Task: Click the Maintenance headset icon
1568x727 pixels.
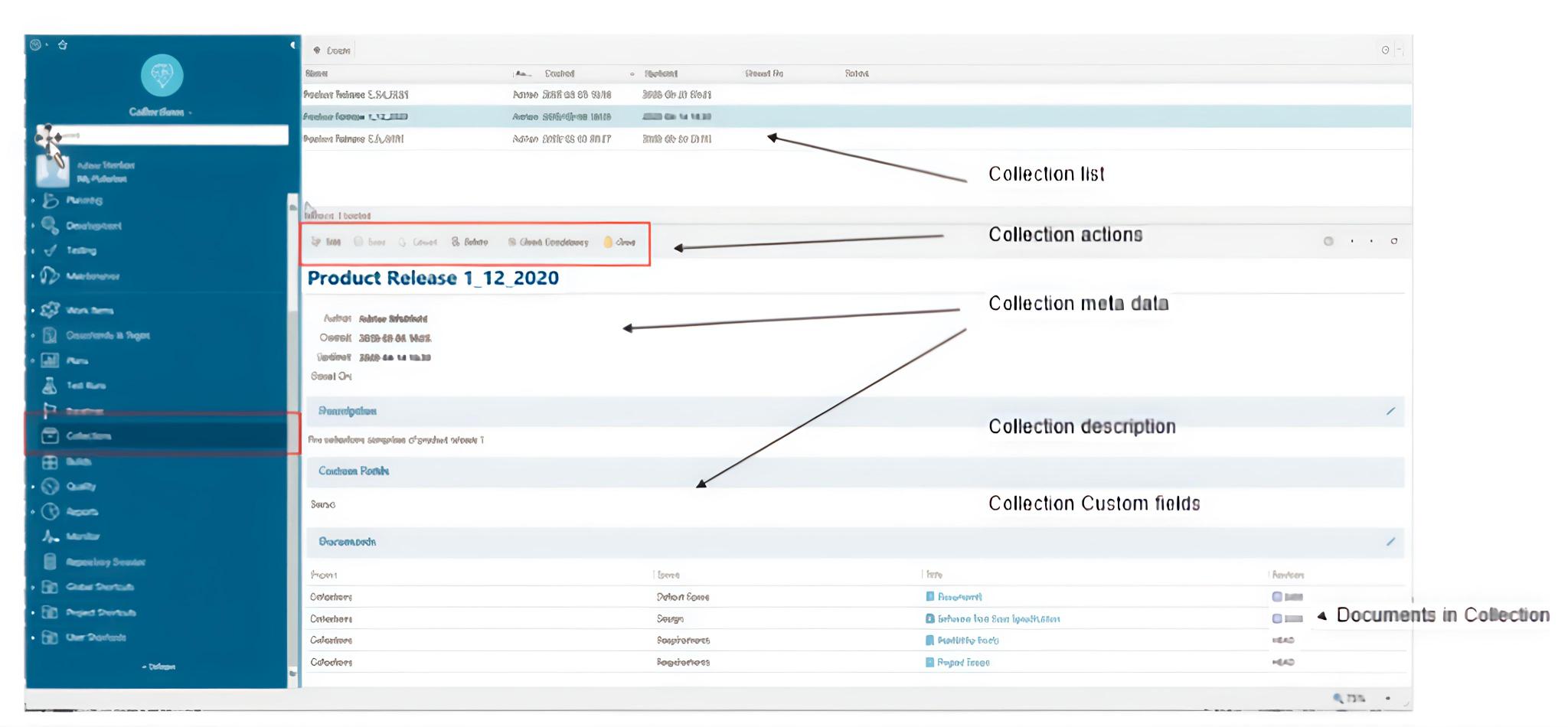Action: click(50, 275)
